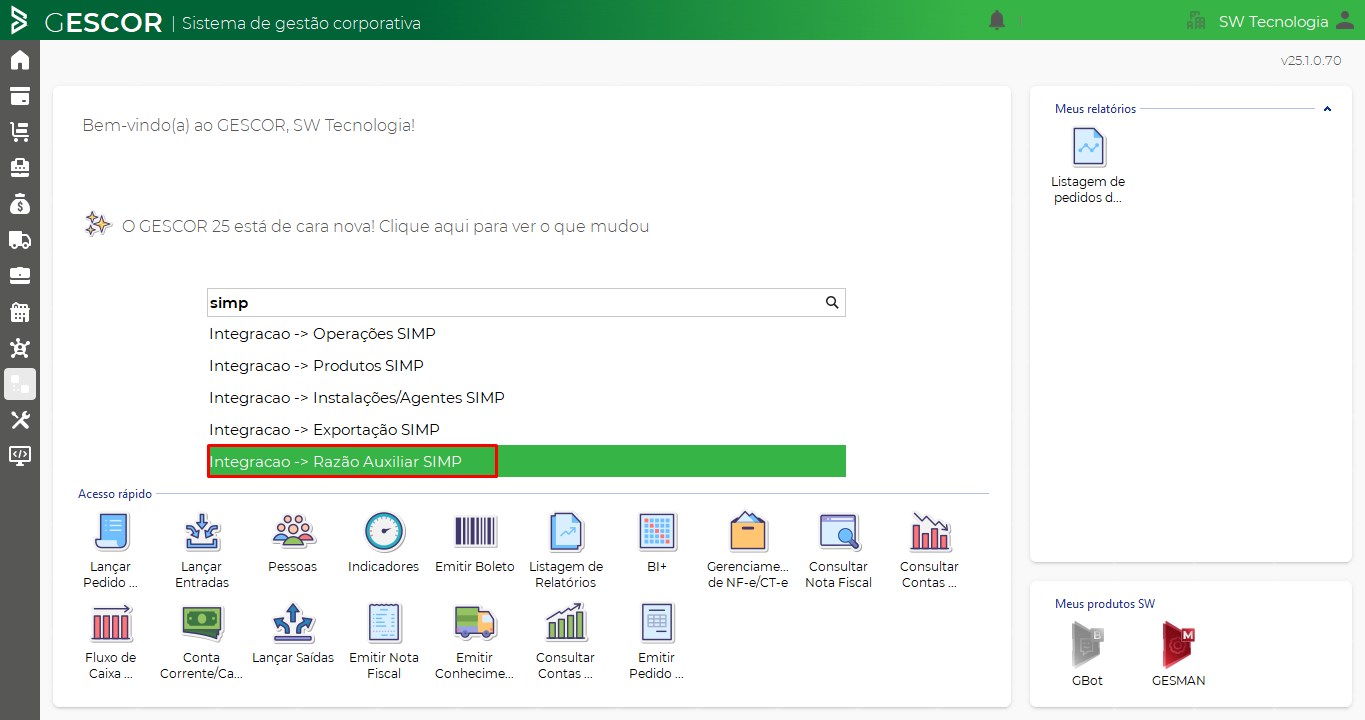Open the bug-shaped sidebar icon

(x=20, y=348)
